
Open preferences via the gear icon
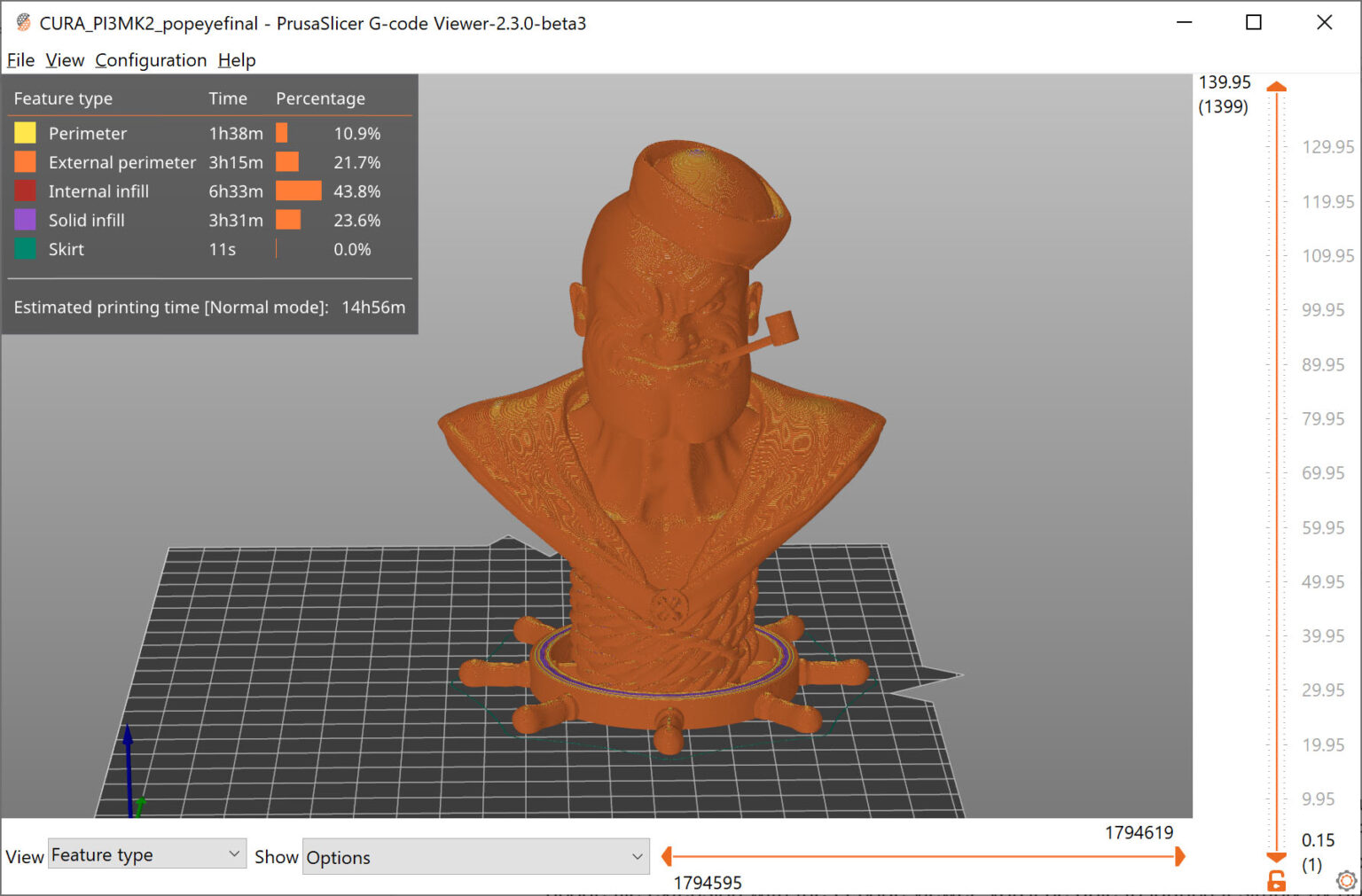pyautogui.click(x=1344, y=880)
